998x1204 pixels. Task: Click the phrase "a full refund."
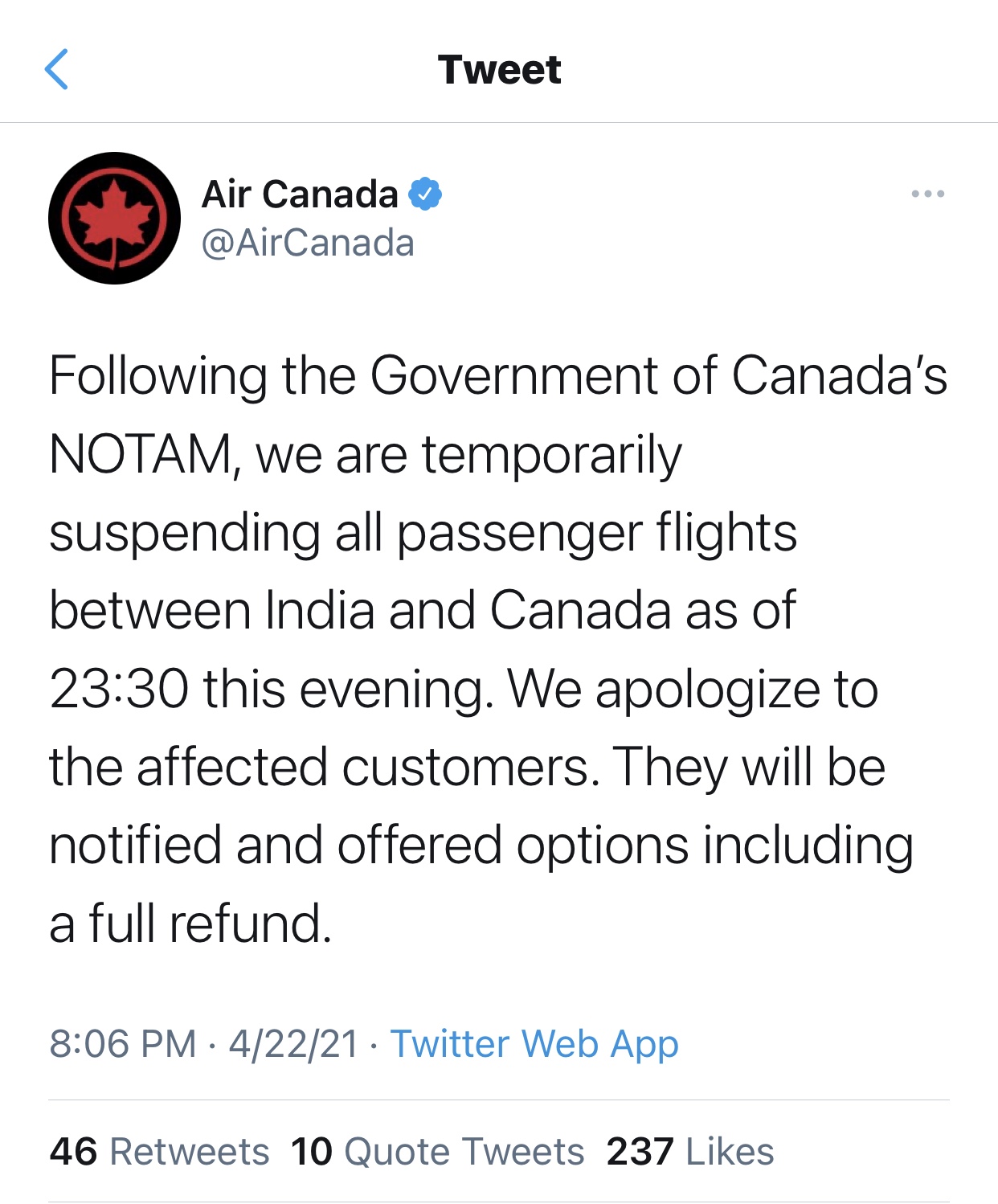pyautogui.click(x=191, y=923)
